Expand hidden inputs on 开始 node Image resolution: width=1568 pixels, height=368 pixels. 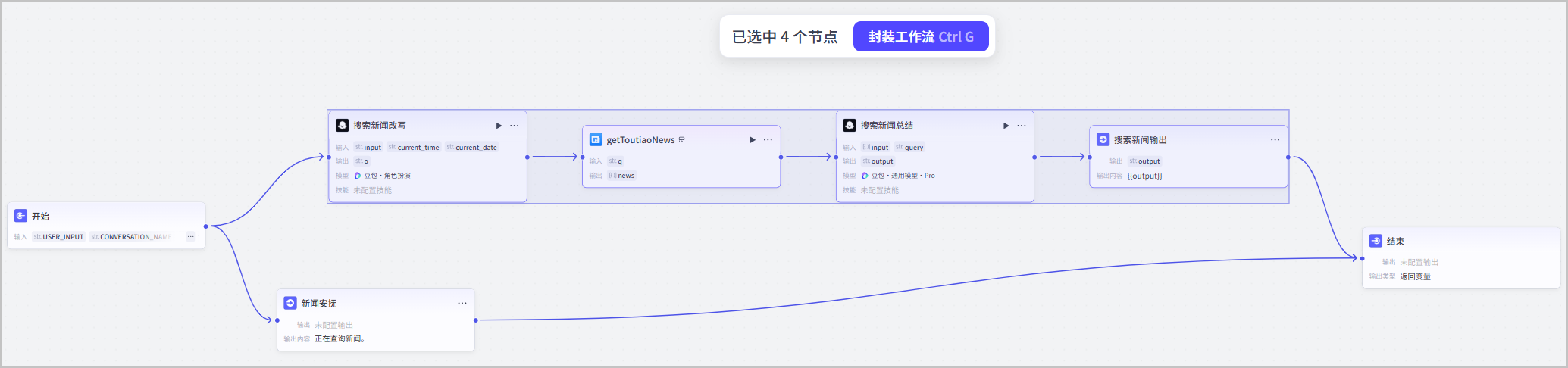coord(190,237)
